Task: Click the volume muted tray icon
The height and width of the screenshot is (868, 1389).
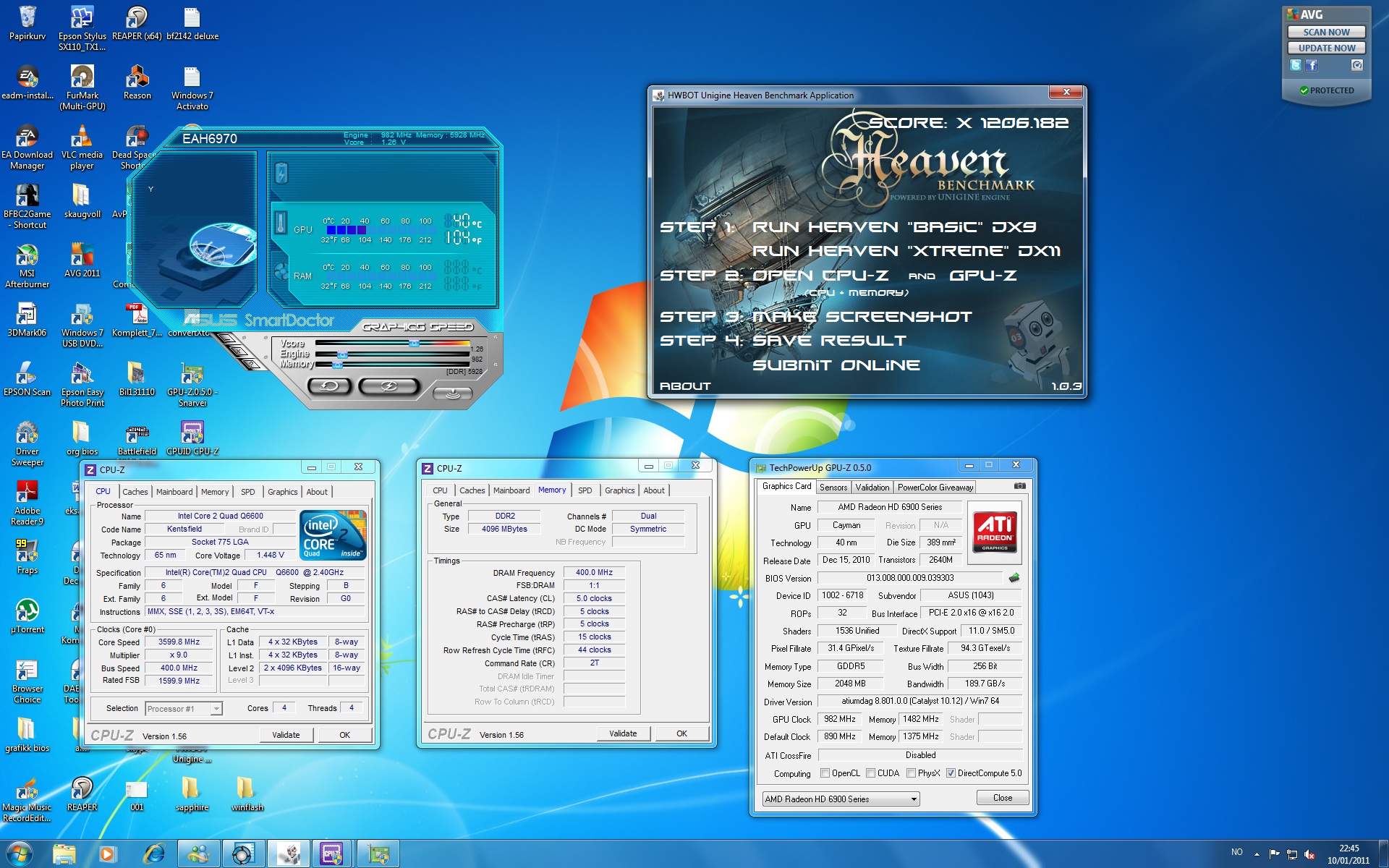Action: point(1309,854)
